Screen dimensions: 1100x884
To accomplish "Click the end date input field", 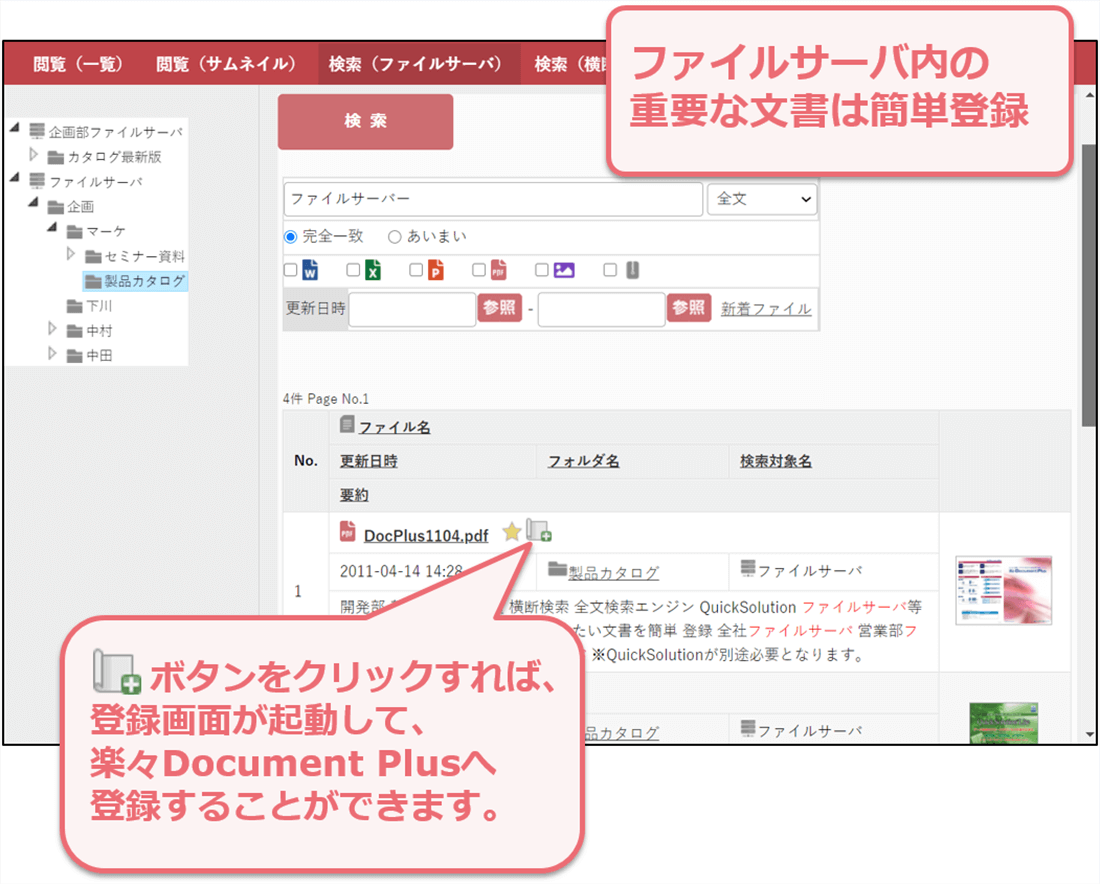I will point(602,309).
